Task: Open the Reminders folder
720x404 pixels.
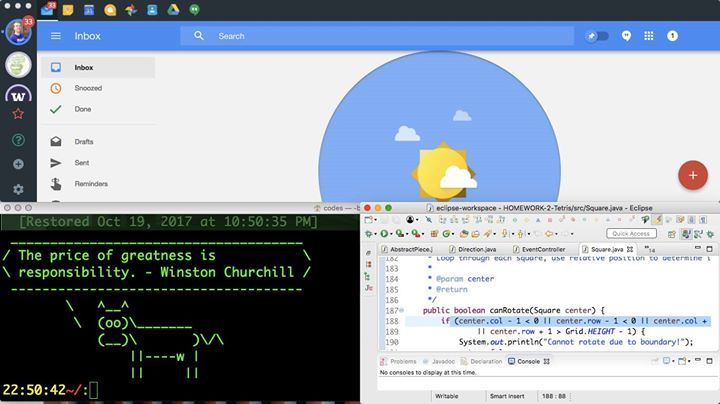Action: coord(98,184)
